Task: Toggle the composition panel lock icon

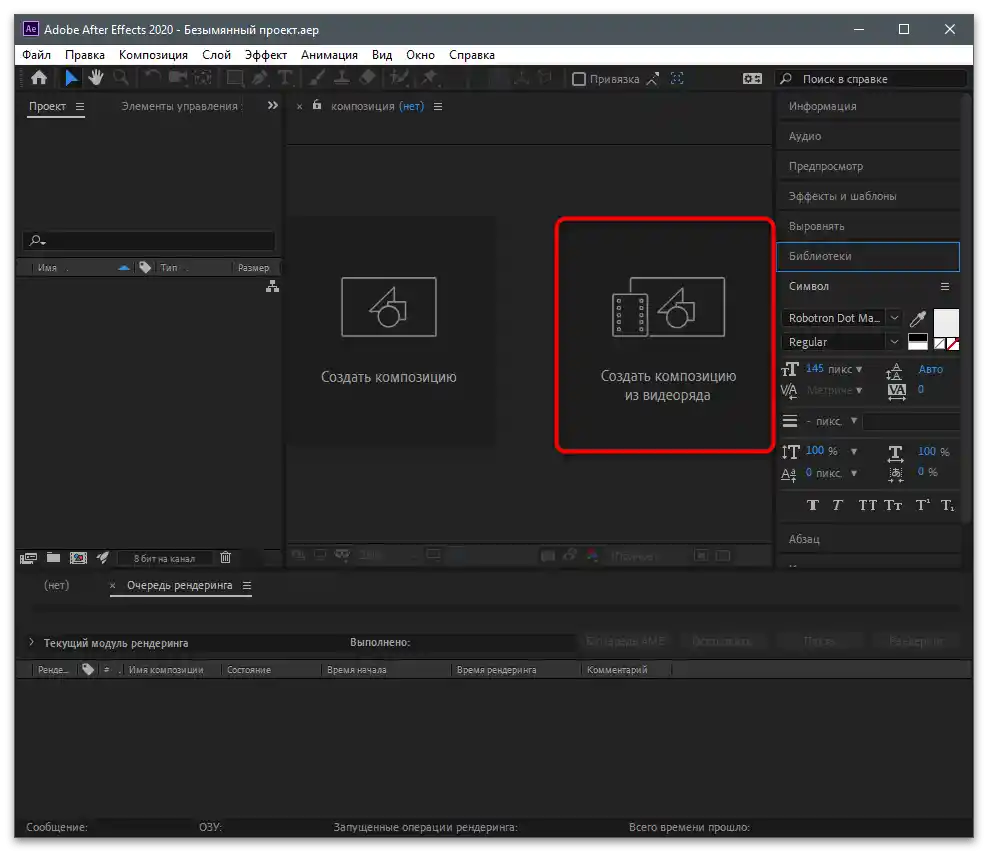Action: click(317, 105)
